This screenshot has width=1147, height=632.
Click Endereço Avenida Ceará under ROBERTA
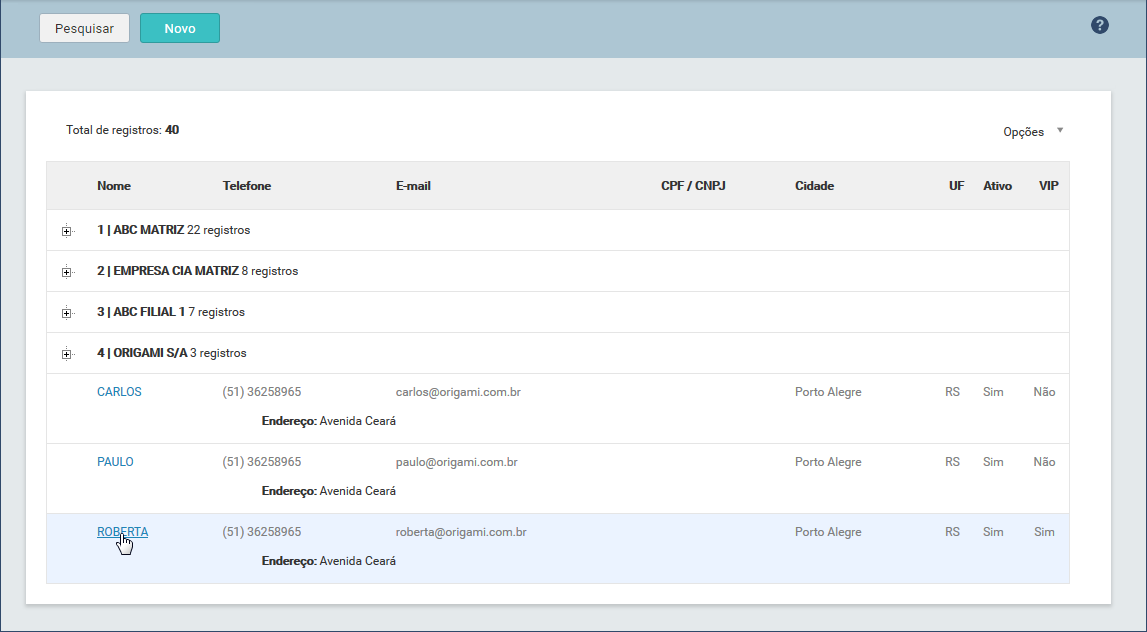[329, 562]
